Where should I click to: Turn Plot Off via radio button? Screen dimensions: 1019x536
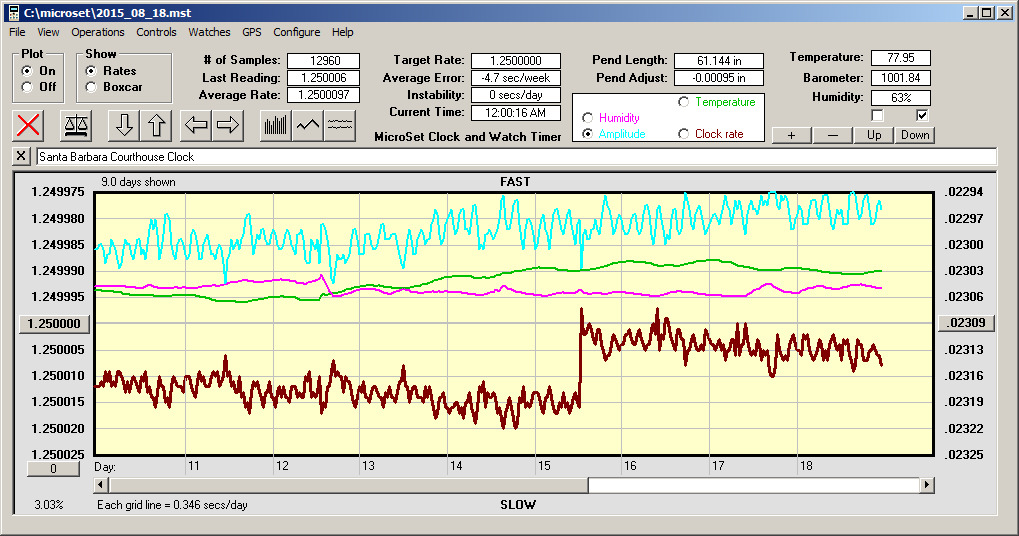pos(26,87)
